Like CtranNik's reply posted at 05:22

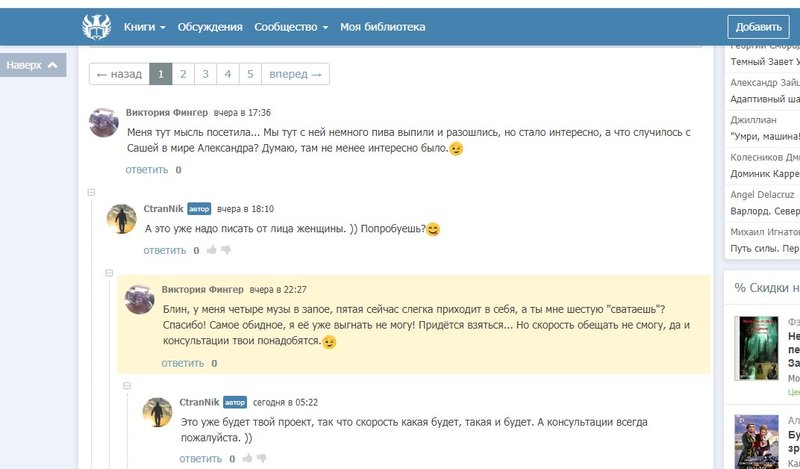click(x=247, y=459)
